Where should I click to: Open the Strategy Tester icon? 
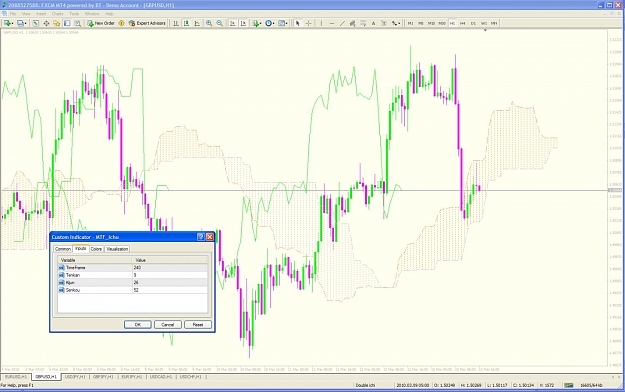coord(77,24)
